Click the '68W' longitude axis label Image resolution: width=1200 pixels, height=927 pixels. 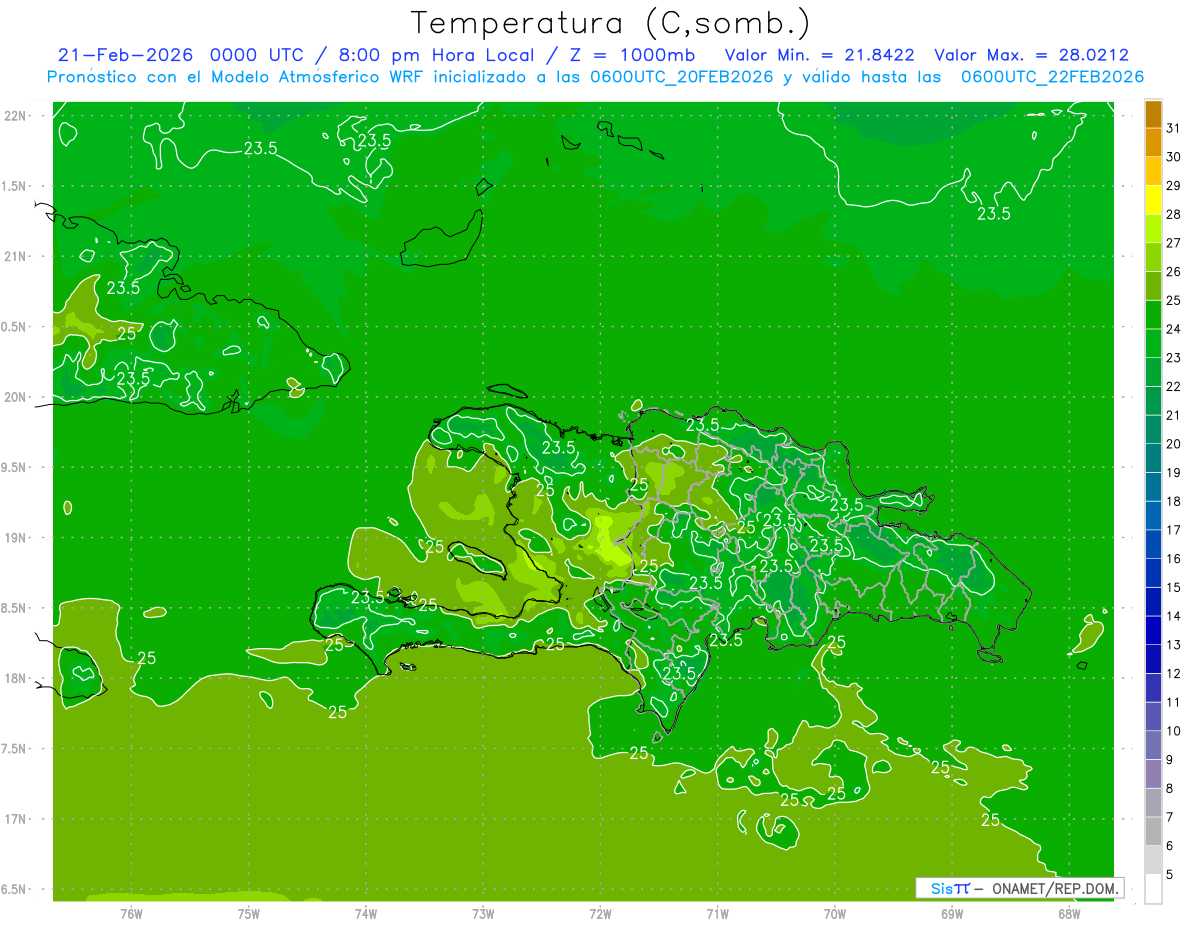1068,913
